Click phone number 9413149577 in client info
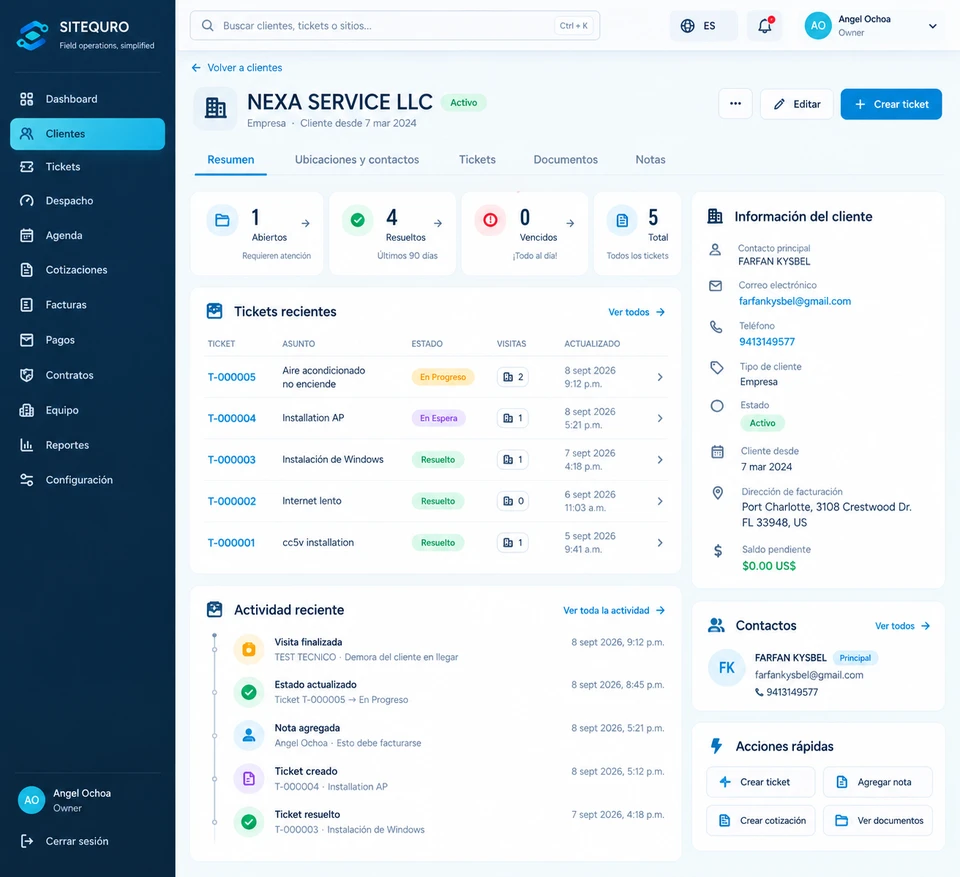960x877 pixels. [767, 342]
